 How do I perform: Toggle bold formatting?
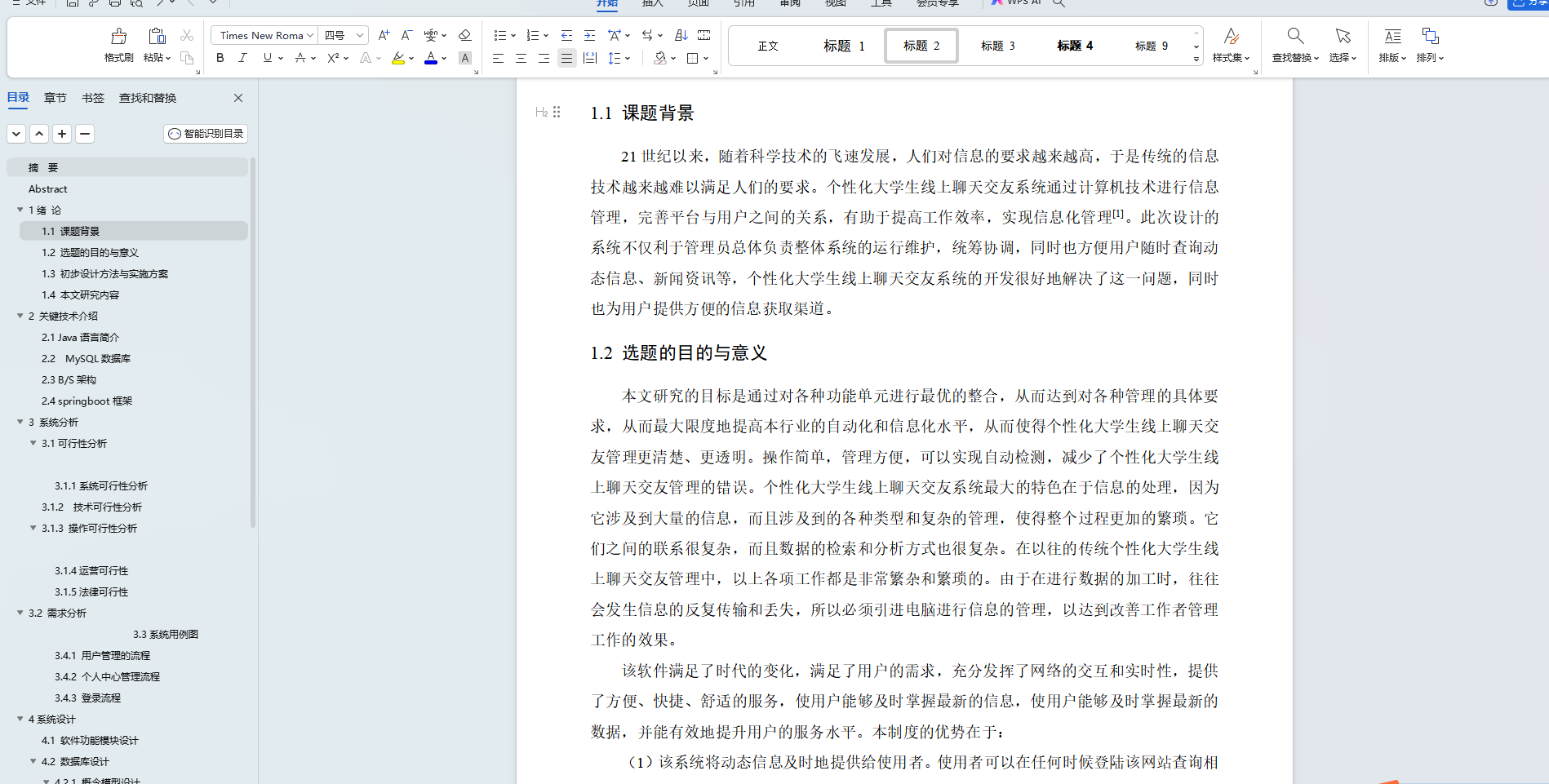[x=219, y=58]
